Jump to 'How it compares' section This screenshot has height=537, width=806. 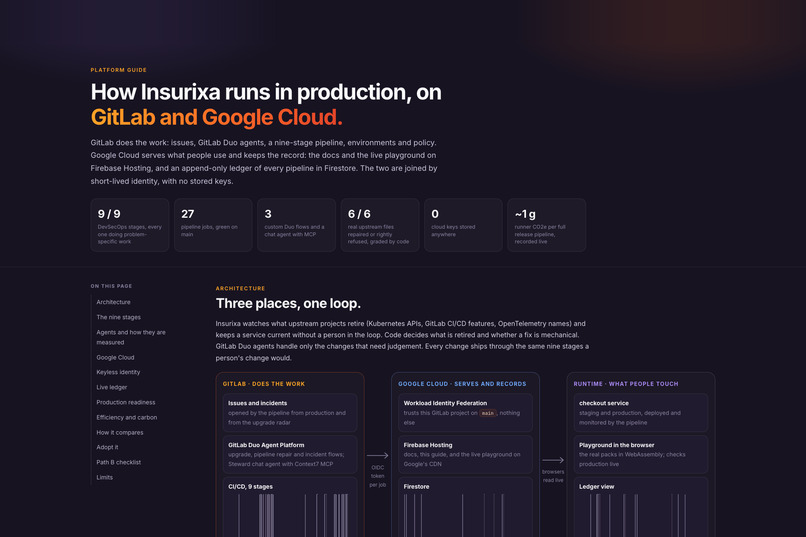(120, 432)
